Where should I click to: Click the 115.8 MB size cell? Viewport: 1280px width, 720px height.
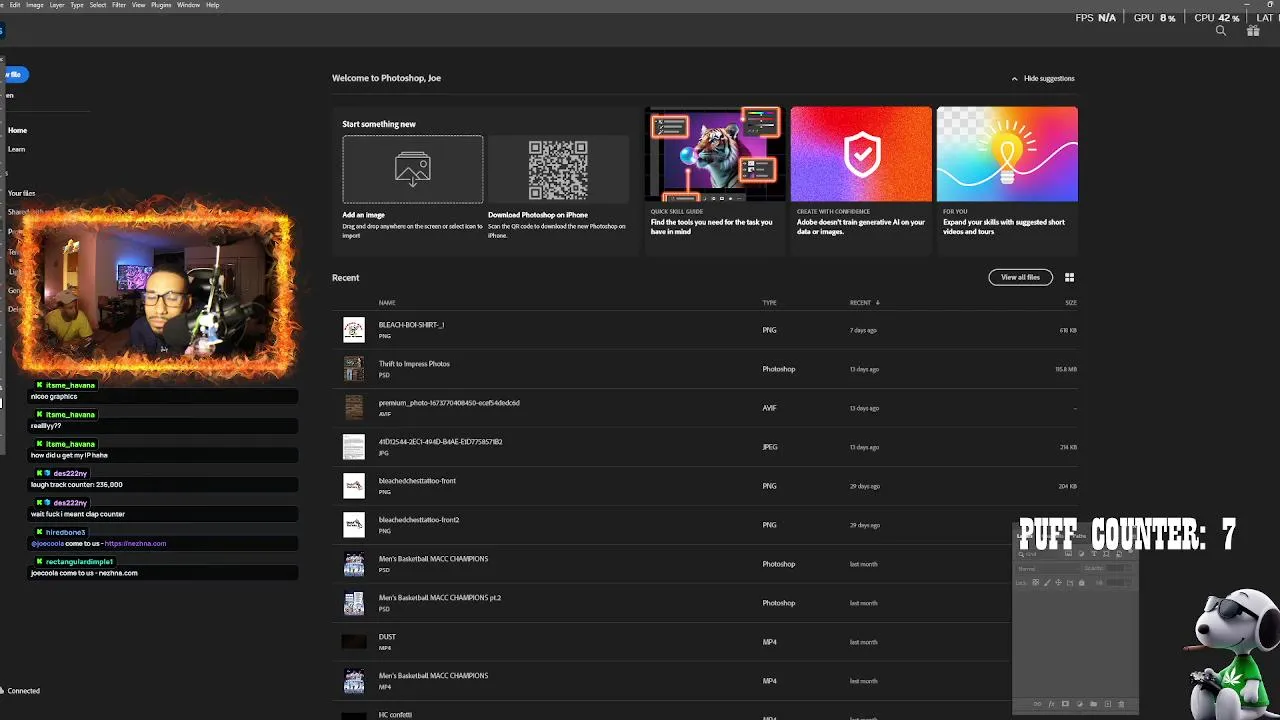pos(1066,369)
